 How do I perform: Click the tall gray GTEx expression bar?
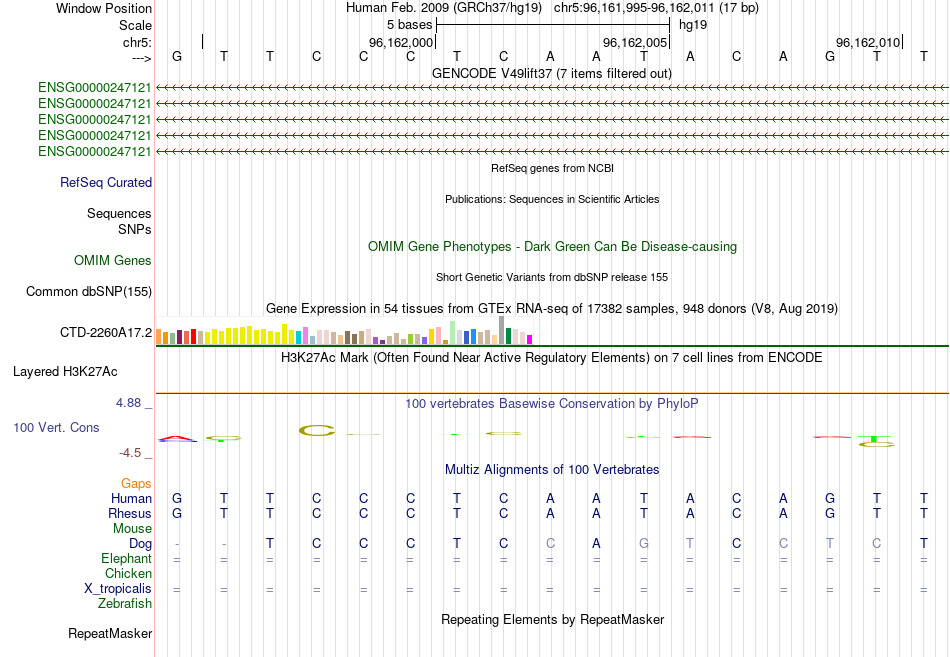[501, 330]
